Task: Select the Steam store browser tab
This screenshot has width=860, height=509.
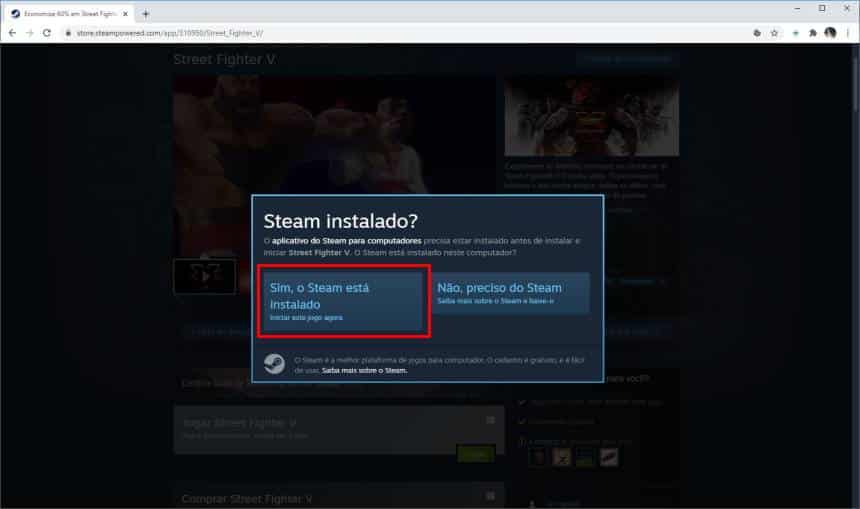Action: pos(69,14)
